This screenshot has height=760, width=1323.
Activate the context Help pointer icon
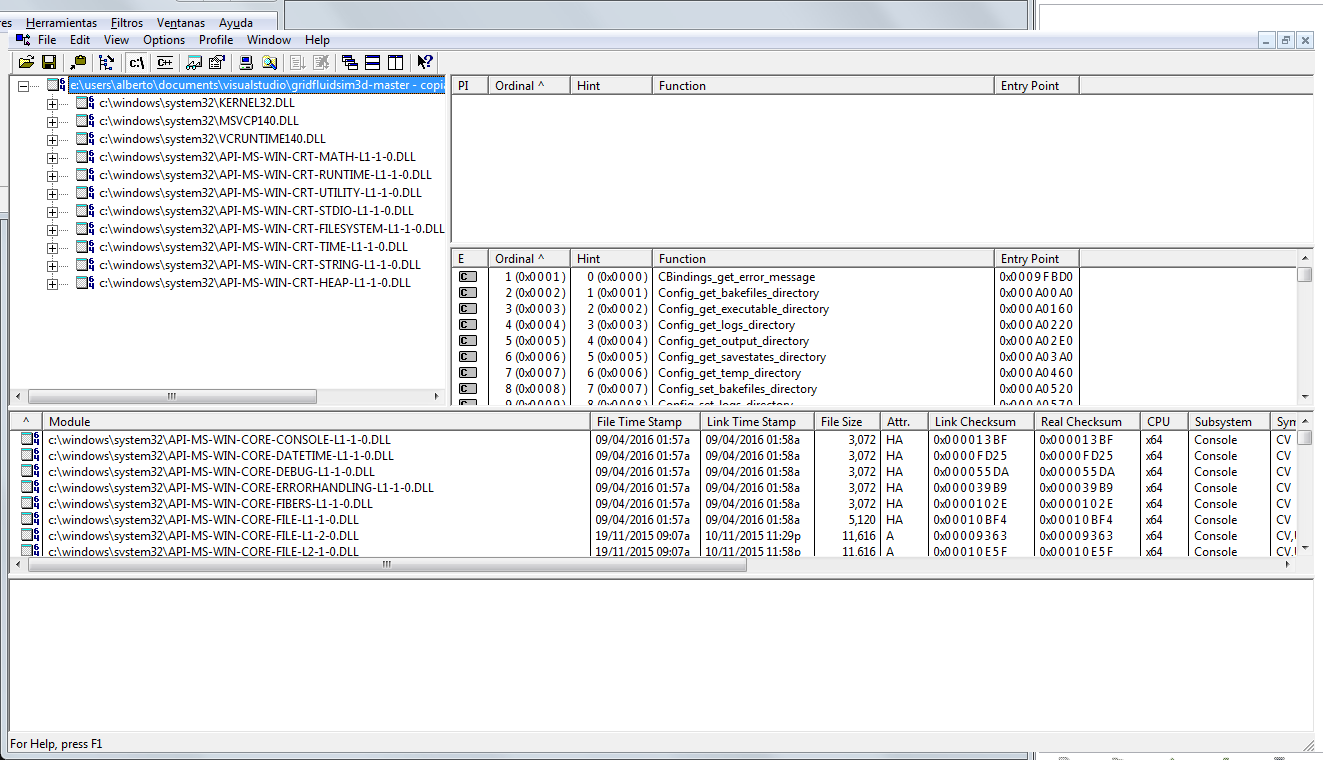(x=425, y=62)
